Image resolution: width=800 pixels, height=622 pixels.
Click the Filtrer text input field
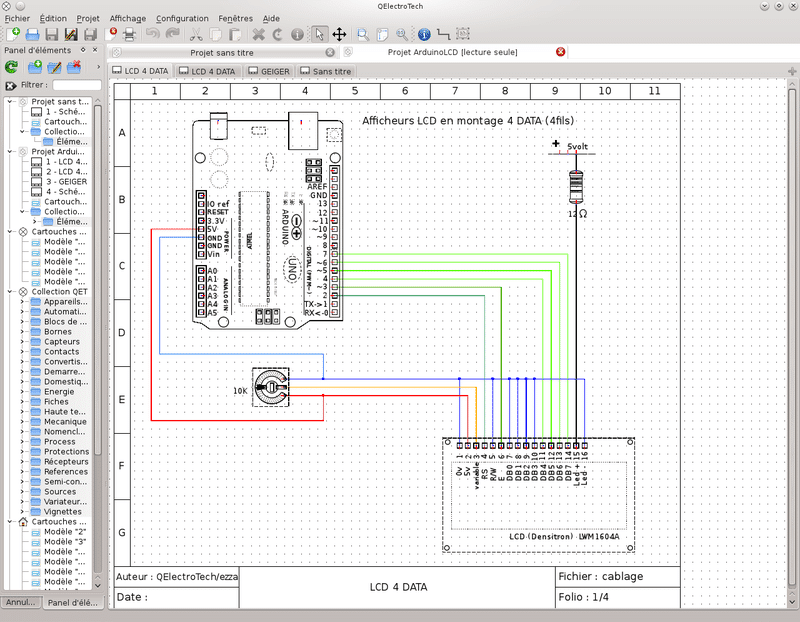pyautogui.click(x=76, y=86)
